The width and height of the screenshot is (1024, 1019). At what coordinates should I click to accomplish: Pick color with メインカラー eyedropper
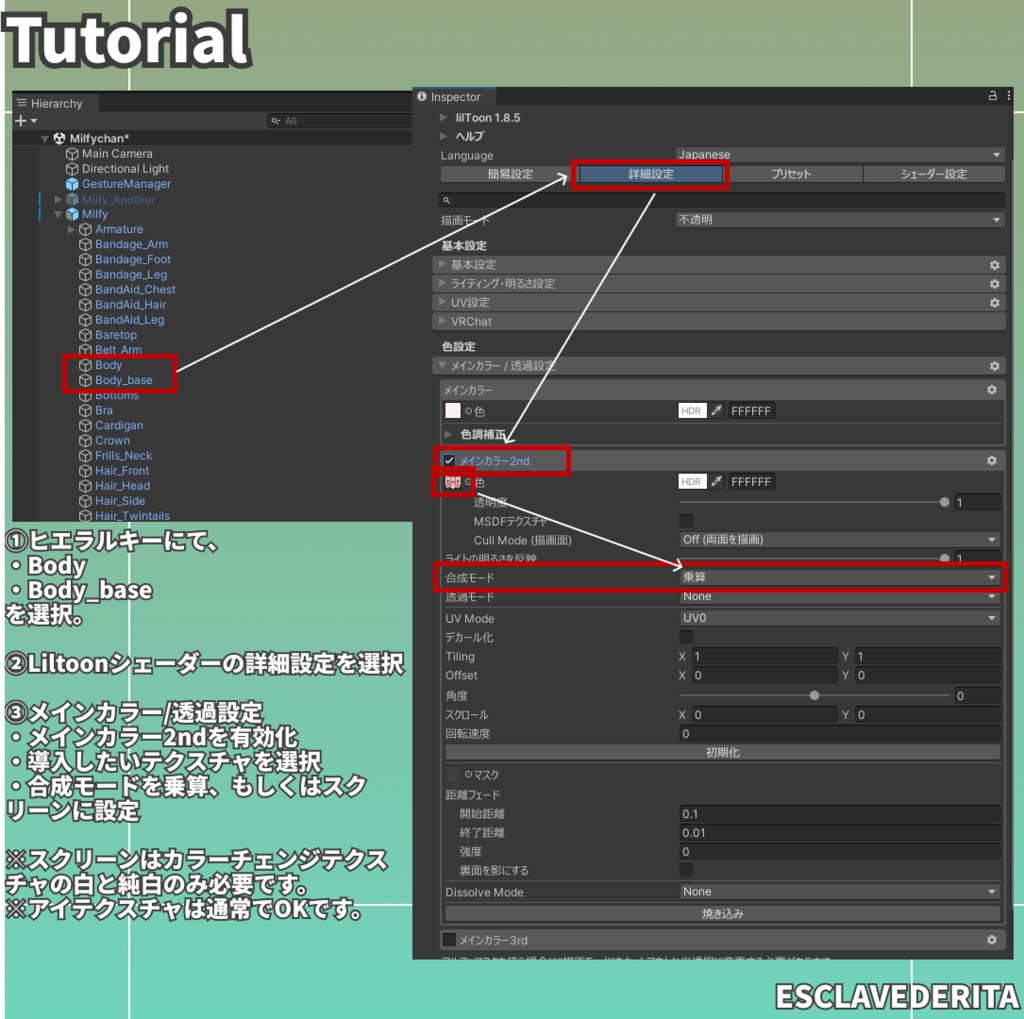[716, 411]
